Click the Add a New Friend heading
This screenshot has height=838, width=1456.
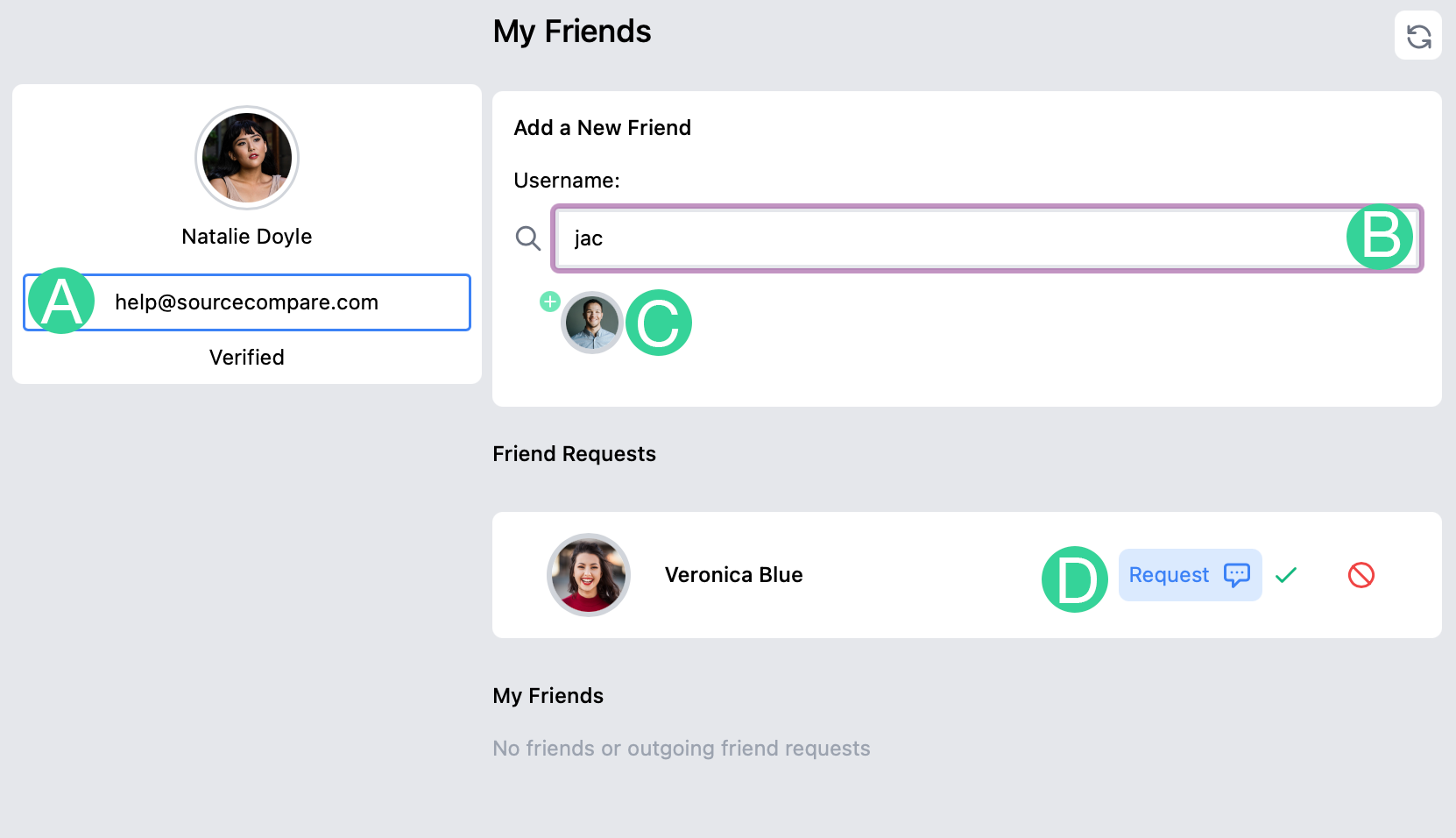(x=603, y=128)
